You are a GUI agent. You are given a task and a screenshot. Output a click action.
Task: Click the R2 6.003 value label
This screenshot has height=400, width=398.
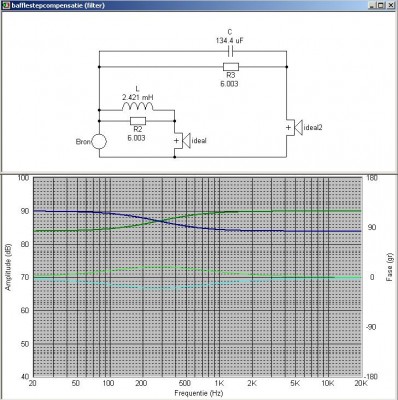coord(136,138)
